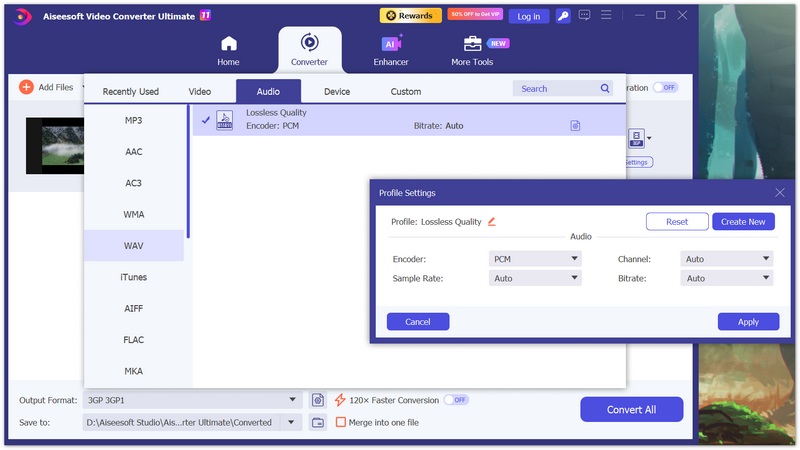
Task: Click the 3GP output format icon
Action: coord(636,138)
